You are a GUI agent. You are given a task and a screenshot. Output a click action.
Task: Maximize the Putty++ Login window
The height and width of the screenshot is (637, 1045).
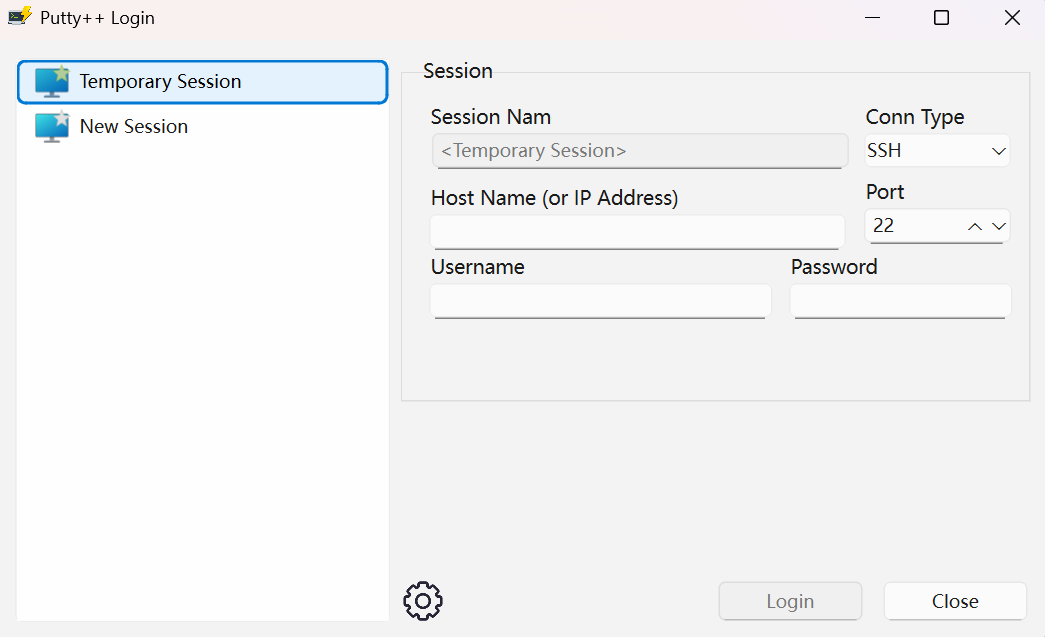tap(941, 18)
